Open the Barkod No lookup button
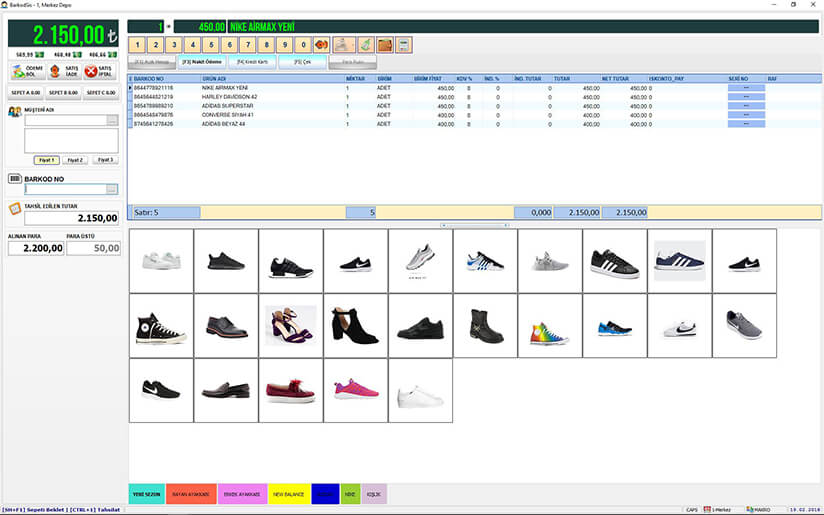The width and height of the screenshot is (824, 515). point(112,189)
